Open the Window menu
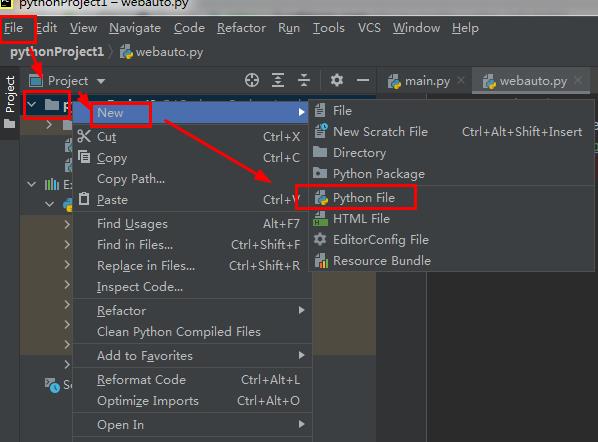 click(416, 28)
